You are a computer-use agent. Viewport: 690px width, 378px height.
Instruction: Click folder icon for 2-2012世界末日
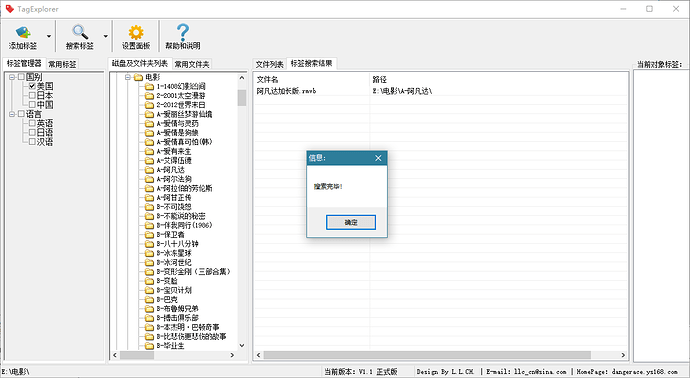pos(150,105)
